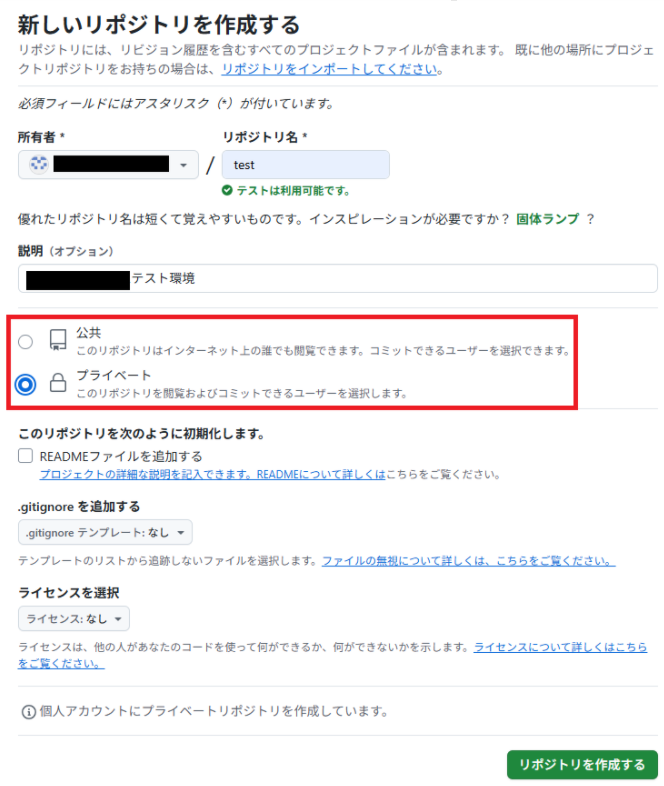Open the import repository link
Image resolution: width=664 pixels, height=786 pixels.
(330, 69)
